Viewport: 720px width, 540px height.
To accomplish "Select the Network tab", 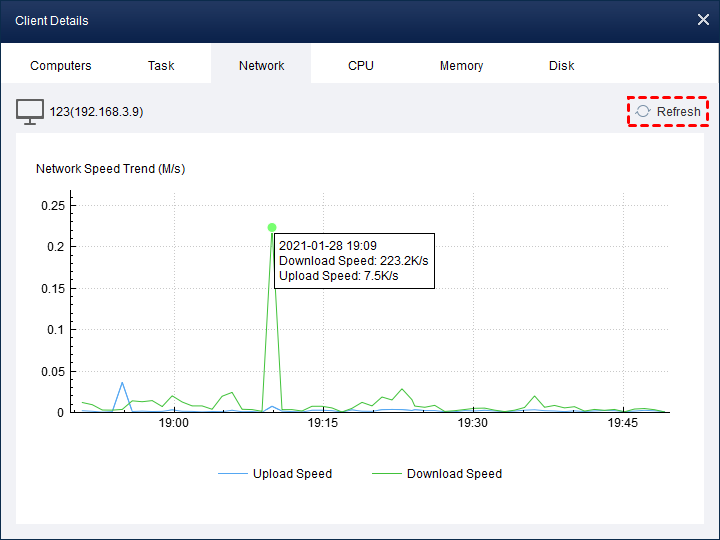I will (x=261, y=66).
